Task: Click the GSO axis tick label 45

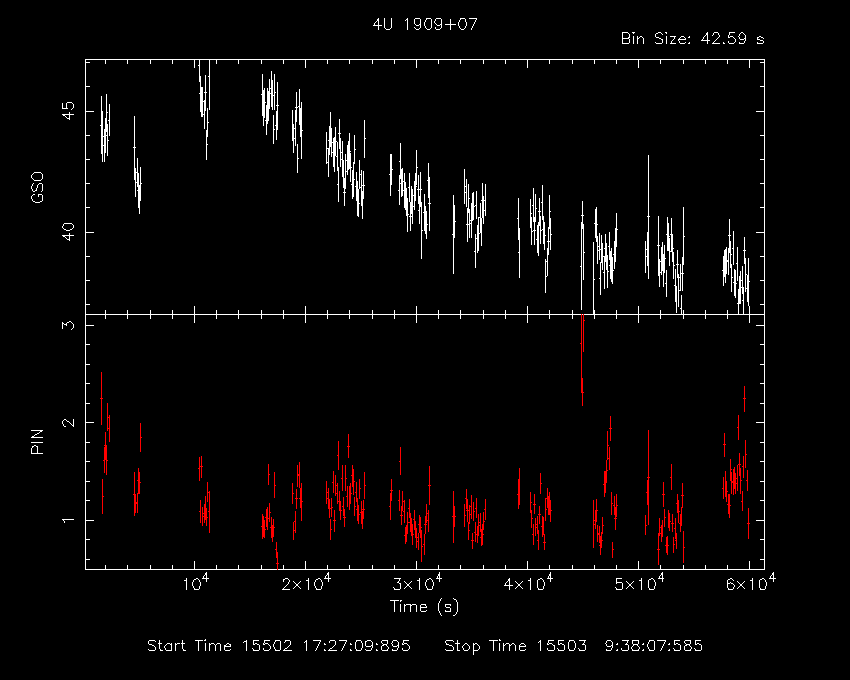Action: tap(69, 112)
